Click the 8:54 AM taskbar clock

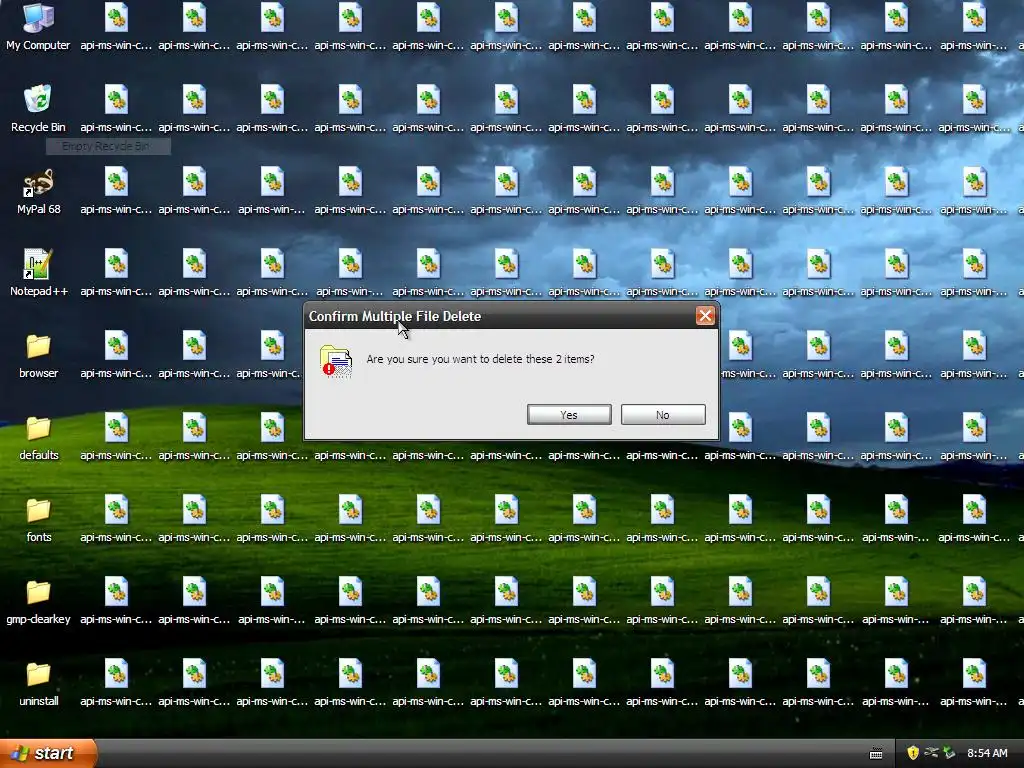(x=987, y=753)
